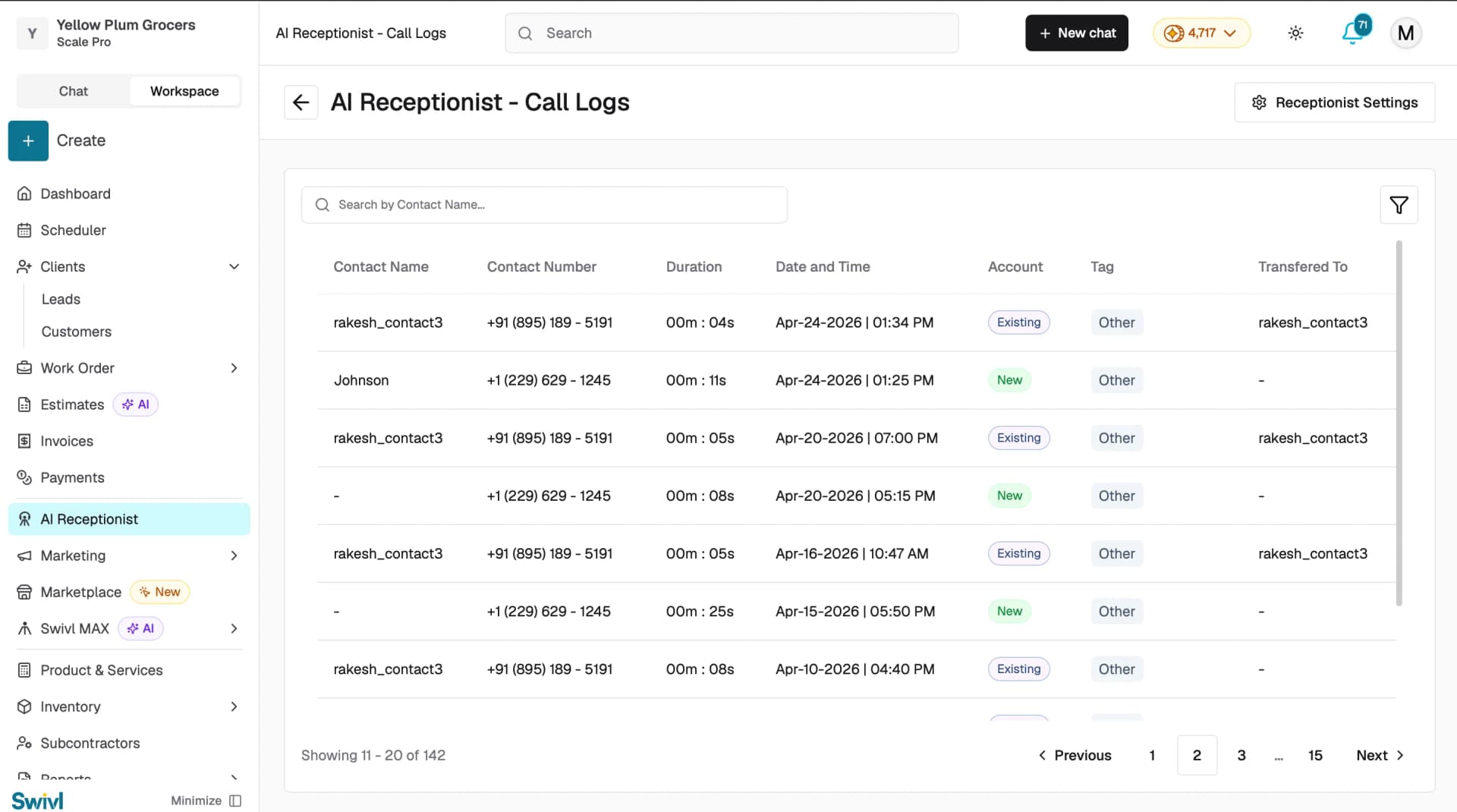The width and height of the screenshot is (1457, 812).
Task: Click Estimates icon in sidebar
Action: click(x=24, y=404)
